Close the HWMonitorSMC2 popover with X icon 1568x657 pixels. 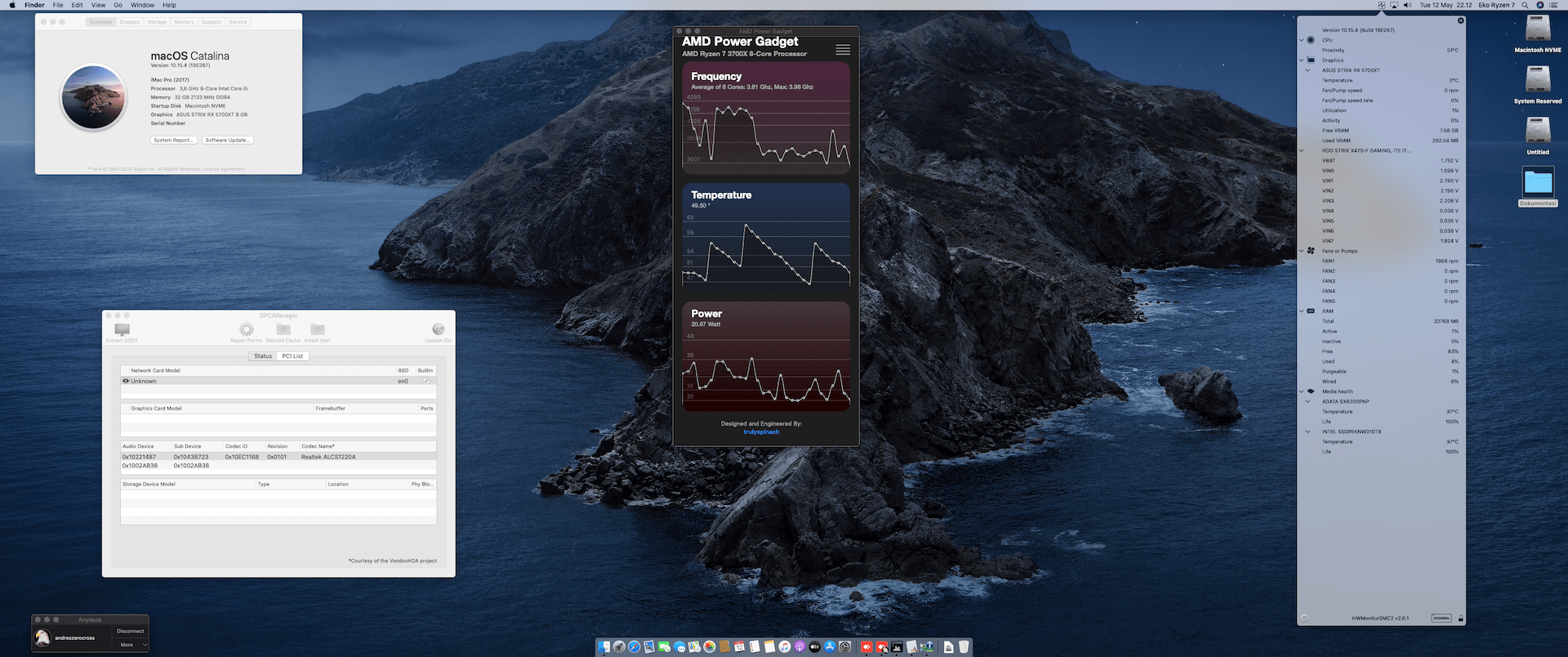coord(1461,20)
